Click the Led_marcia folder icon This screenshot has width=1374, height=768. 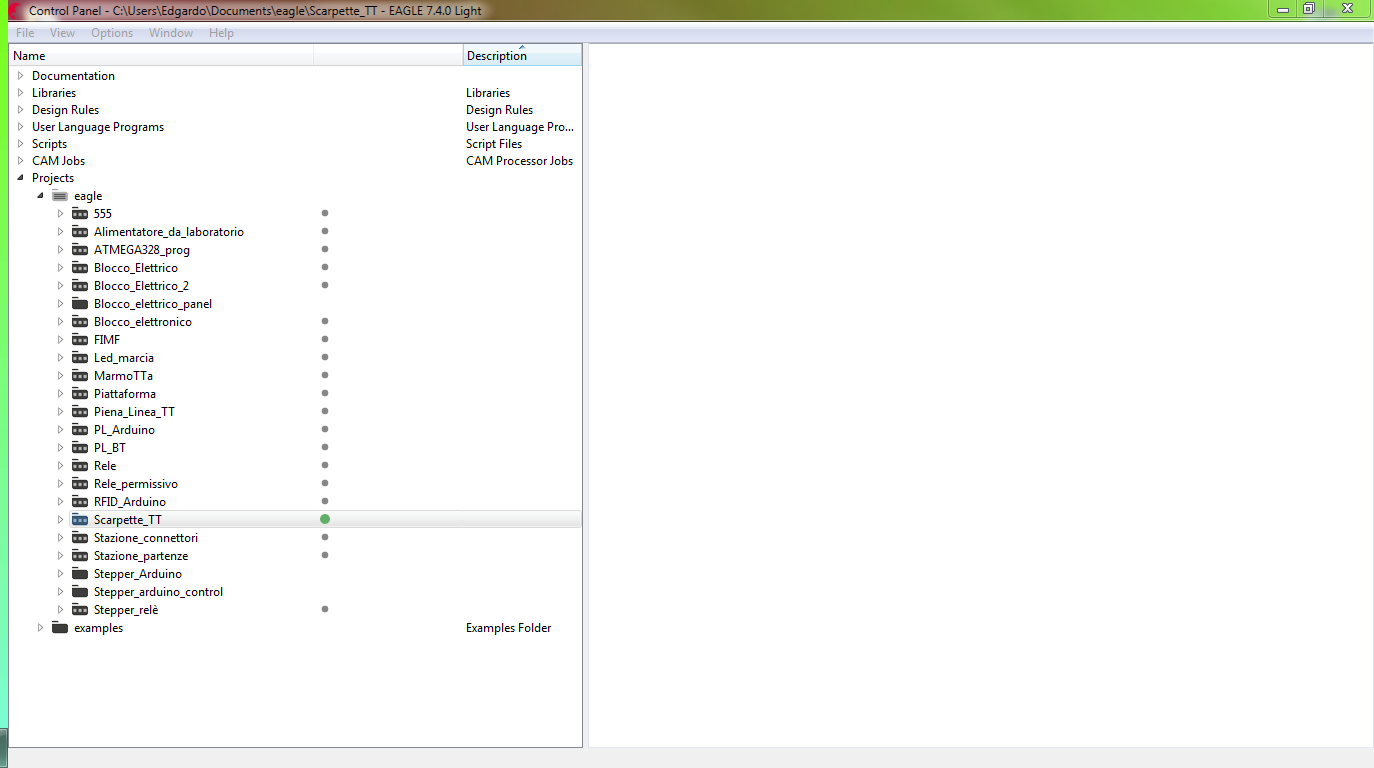(x=80, y=358)
